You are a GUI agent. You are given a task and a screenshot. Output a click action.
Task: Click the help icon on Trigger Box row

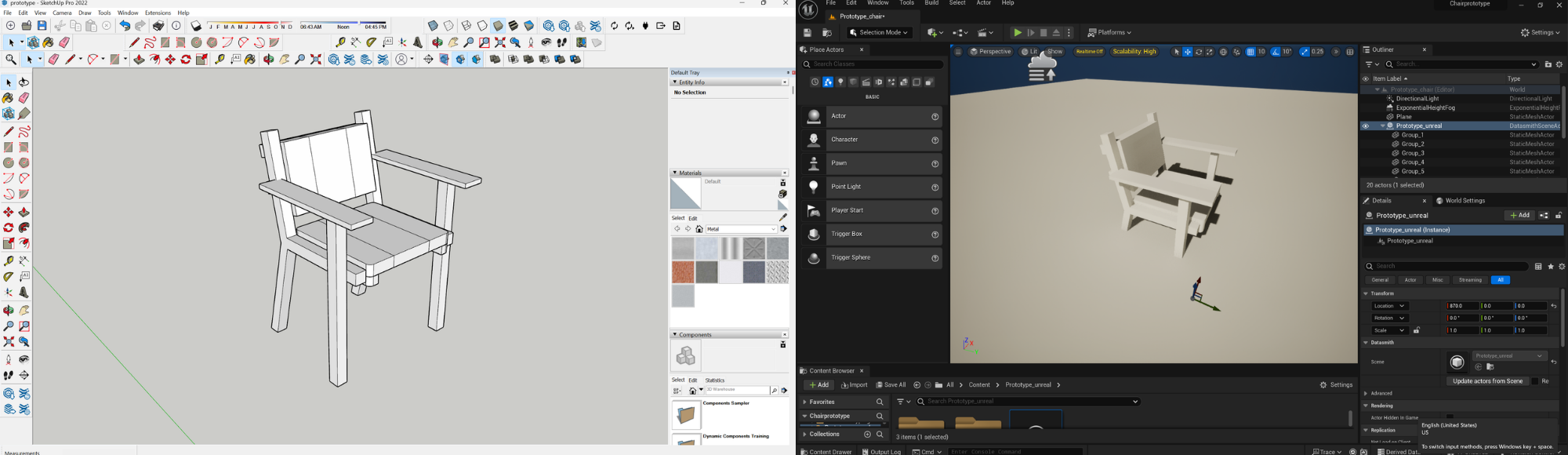(935, 235)
